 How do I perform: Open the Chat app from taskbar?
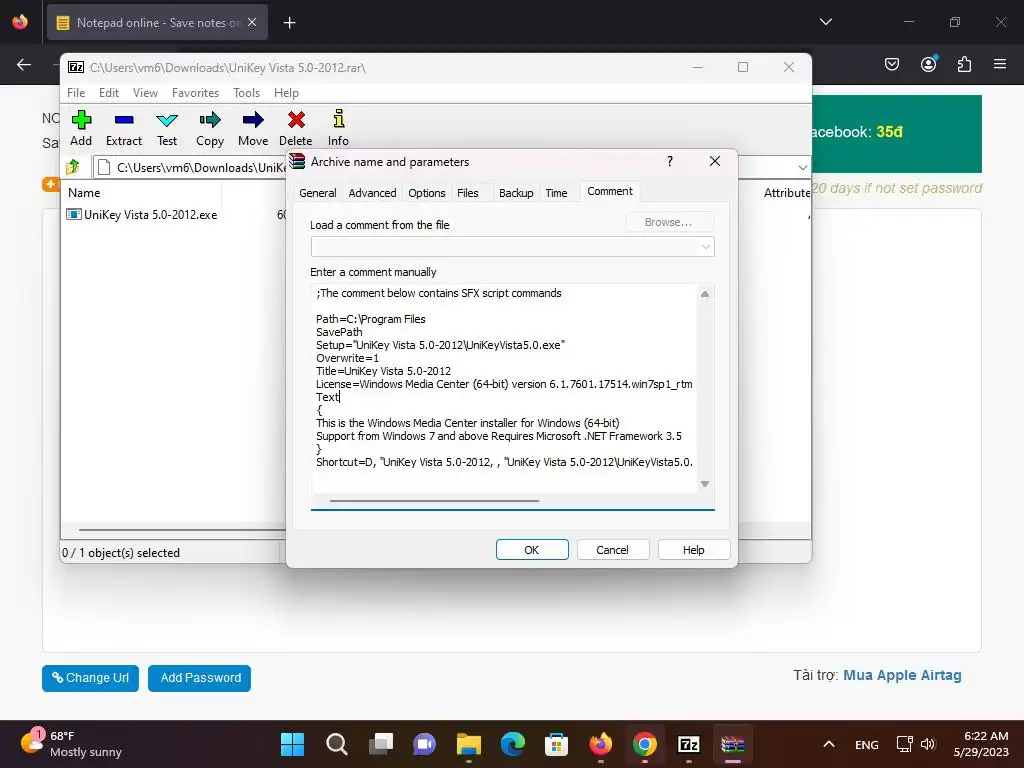[424, 744]
